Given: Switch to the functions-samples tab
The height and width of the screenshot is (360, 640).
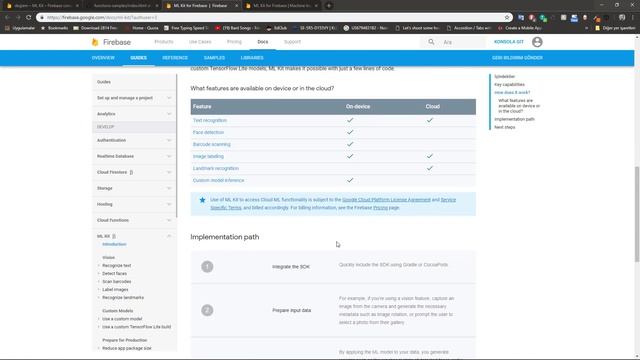Looking at the screenshot, I should [122, 6].
